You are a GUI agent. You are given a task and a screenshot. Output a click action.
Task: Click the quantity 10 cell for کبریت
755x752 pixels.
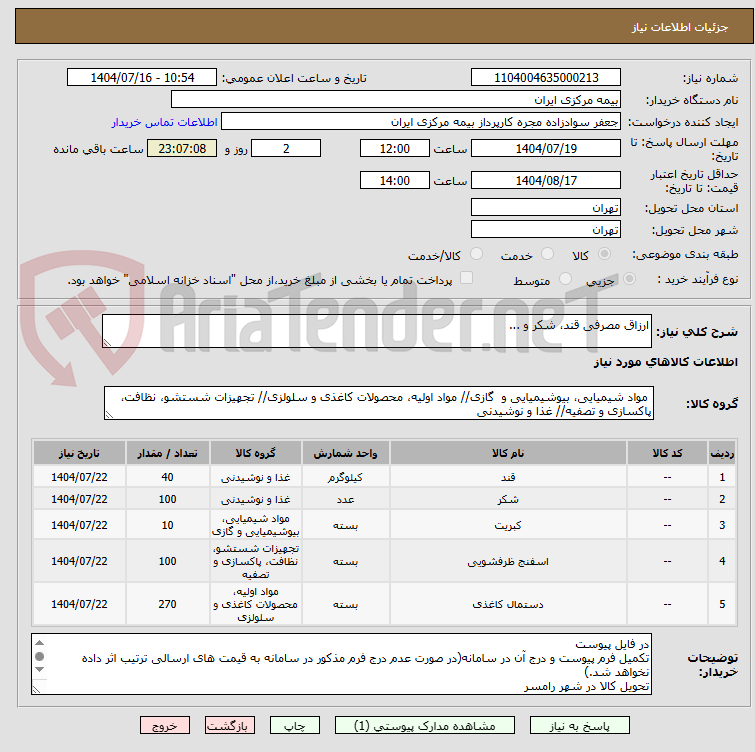tap(167, 525)
